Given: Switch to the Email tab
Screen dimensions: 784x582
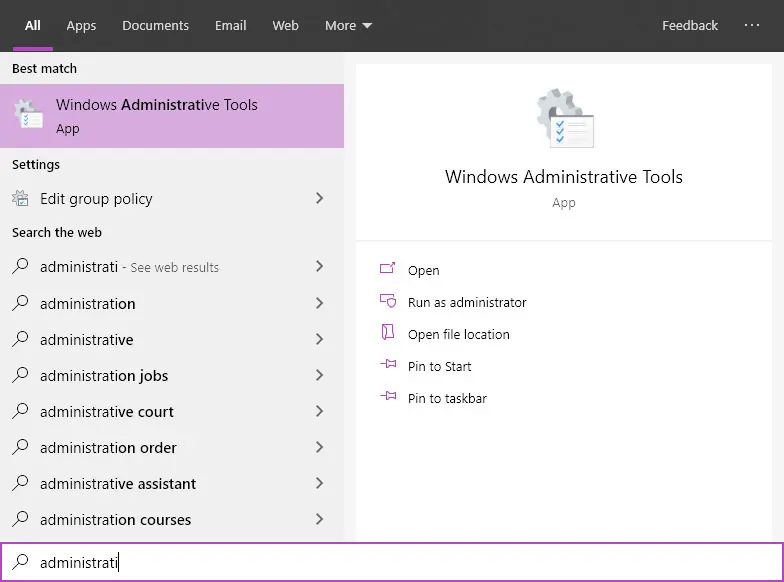Looking at the screenshot, I should 230,26.
